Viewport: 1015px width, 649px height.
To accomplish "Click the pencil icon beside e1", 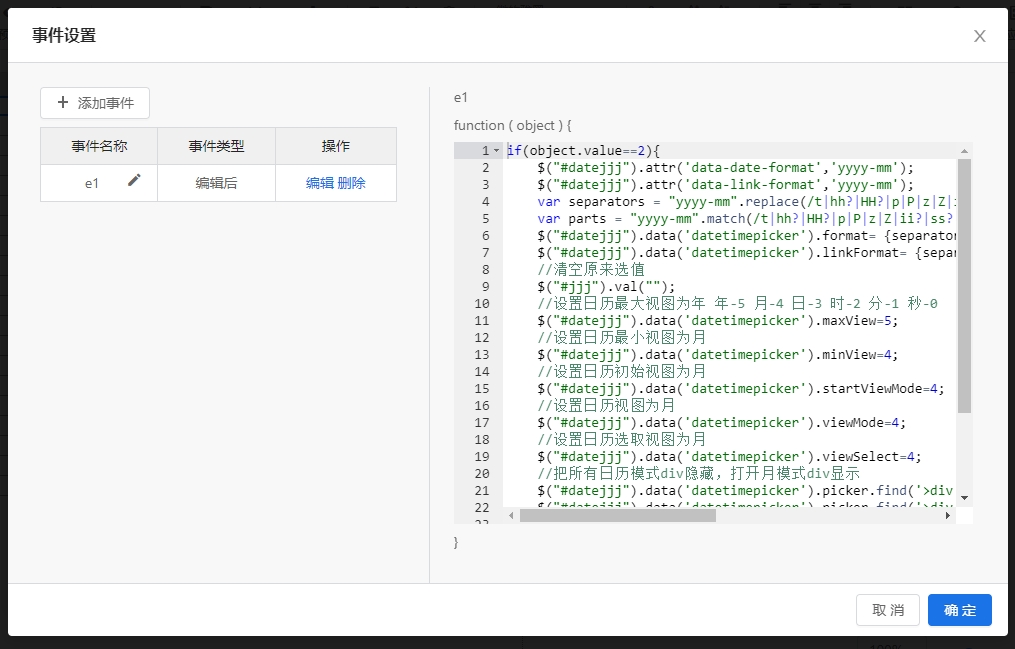I will tap(134, 181).
